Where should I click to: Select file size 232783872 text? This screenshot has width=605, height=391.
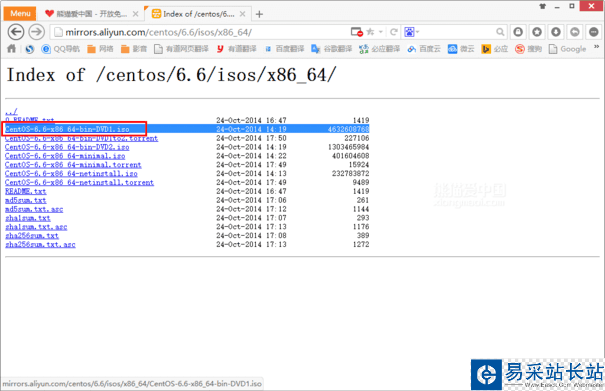(x=350, y=174)
